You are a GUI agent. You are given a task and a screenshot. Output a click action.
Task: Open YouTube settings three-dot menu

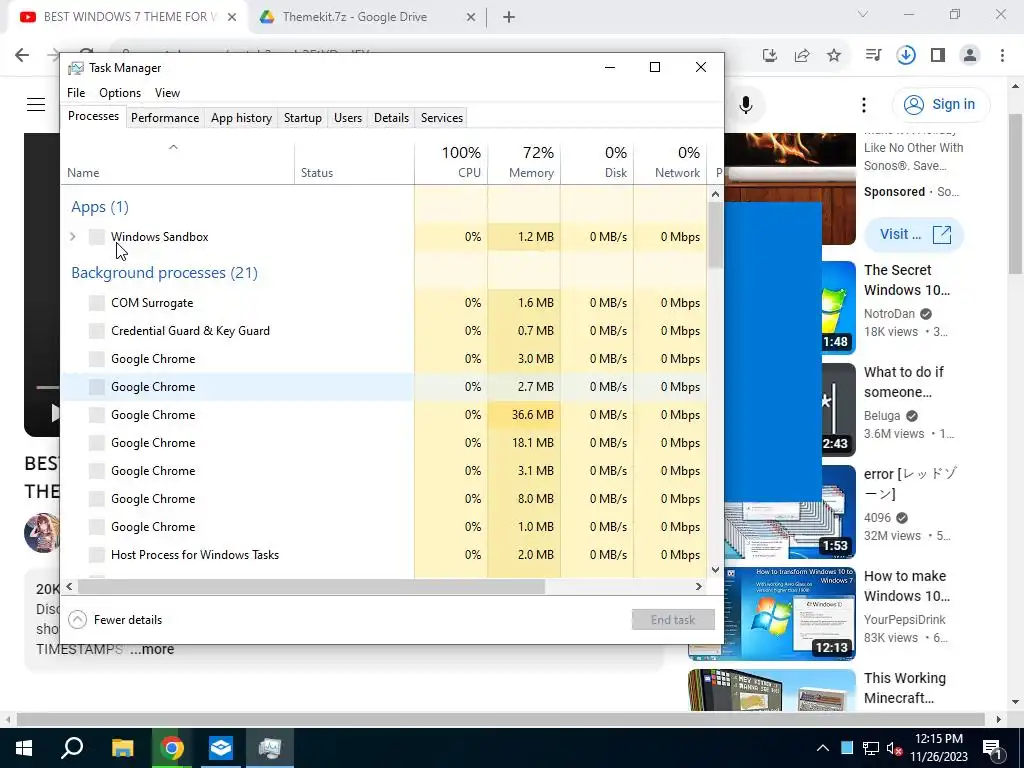(x=863, y=104)
